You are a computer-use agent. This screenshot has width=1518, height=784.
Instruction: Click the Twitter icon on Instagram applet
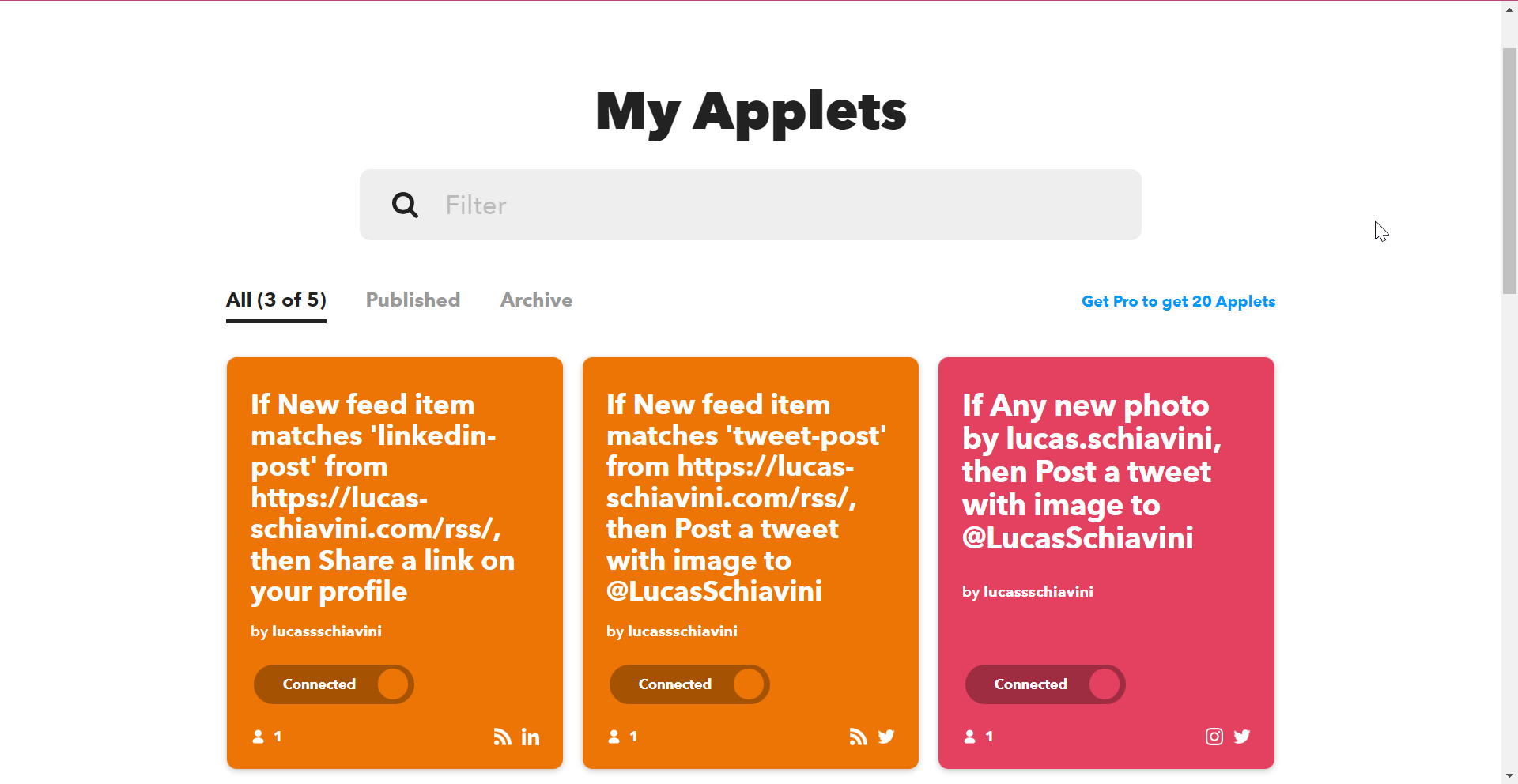(1242, 737)
